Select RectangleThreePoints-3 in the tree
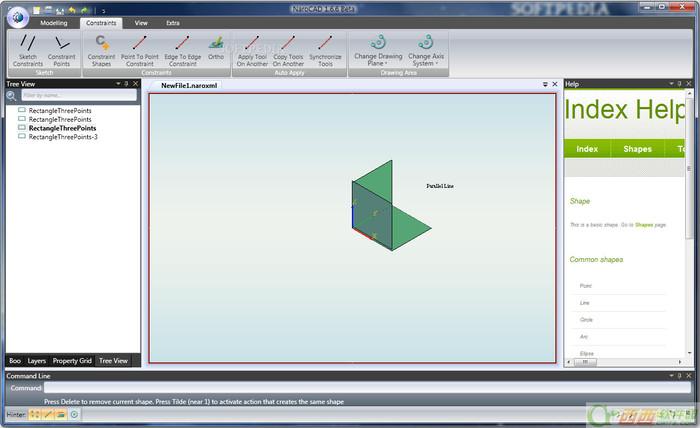The width and height of the screenshot is (700, 428). tap(63, 137)
